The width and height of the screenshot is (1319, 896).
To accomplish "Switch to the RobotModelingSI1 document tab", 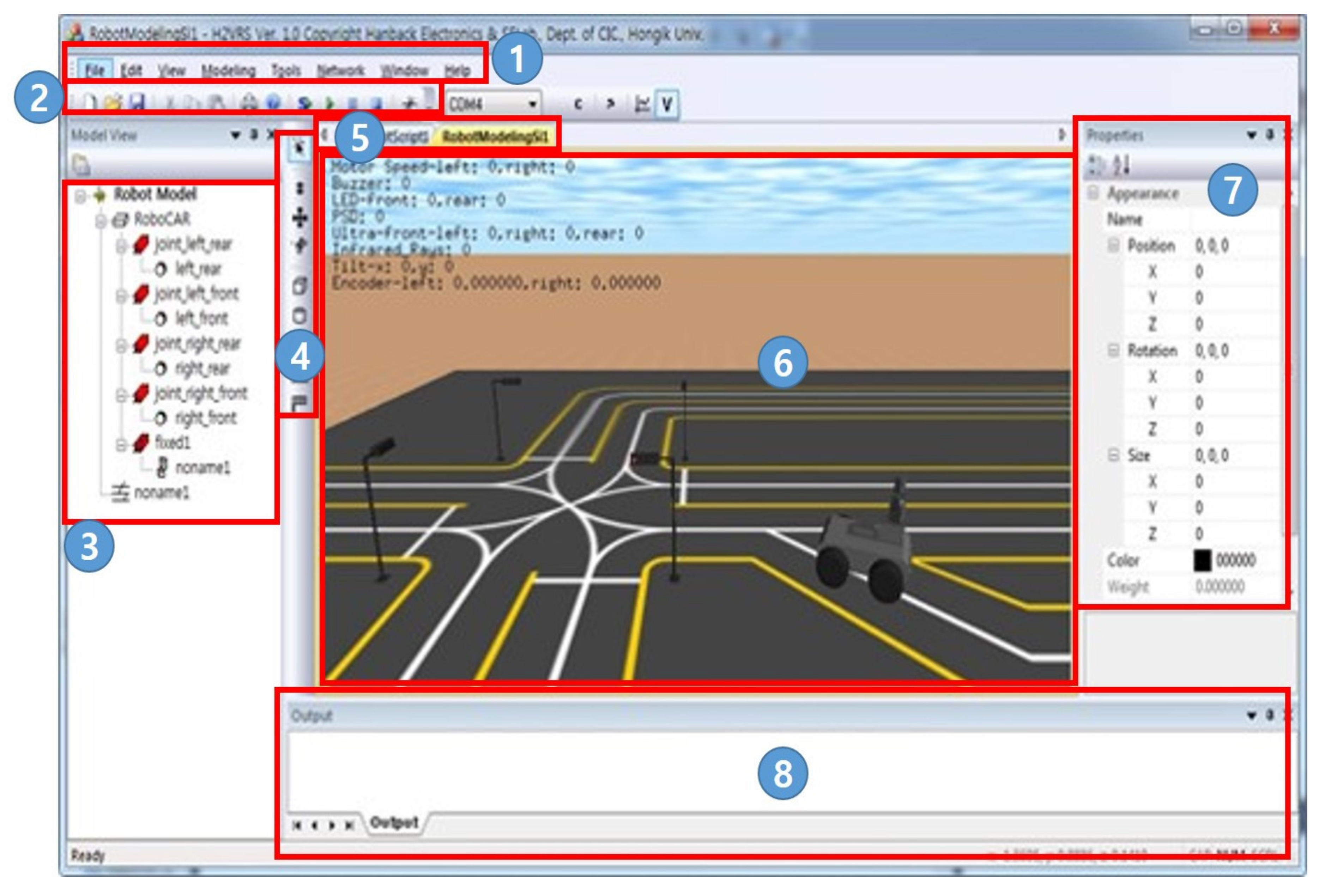I will pos(495,137).
